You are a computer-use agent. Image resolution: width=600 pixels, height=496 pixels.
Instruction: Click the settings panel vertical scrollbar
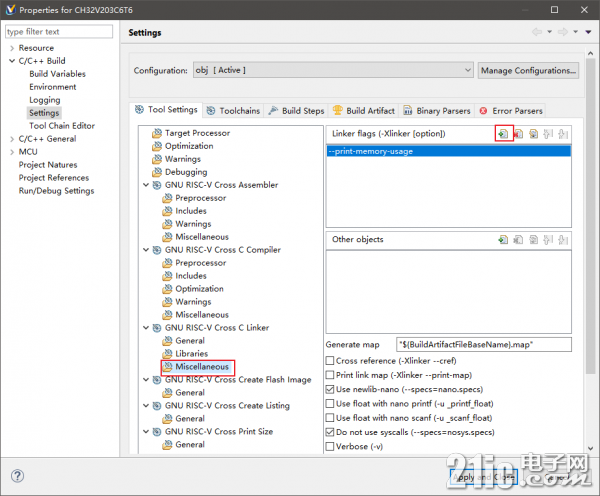(590, 216)
